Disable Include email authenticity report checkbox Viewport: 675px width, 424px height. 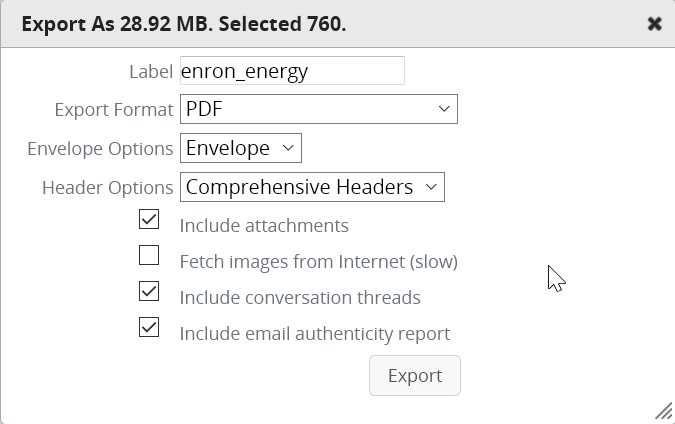(149, 327)
